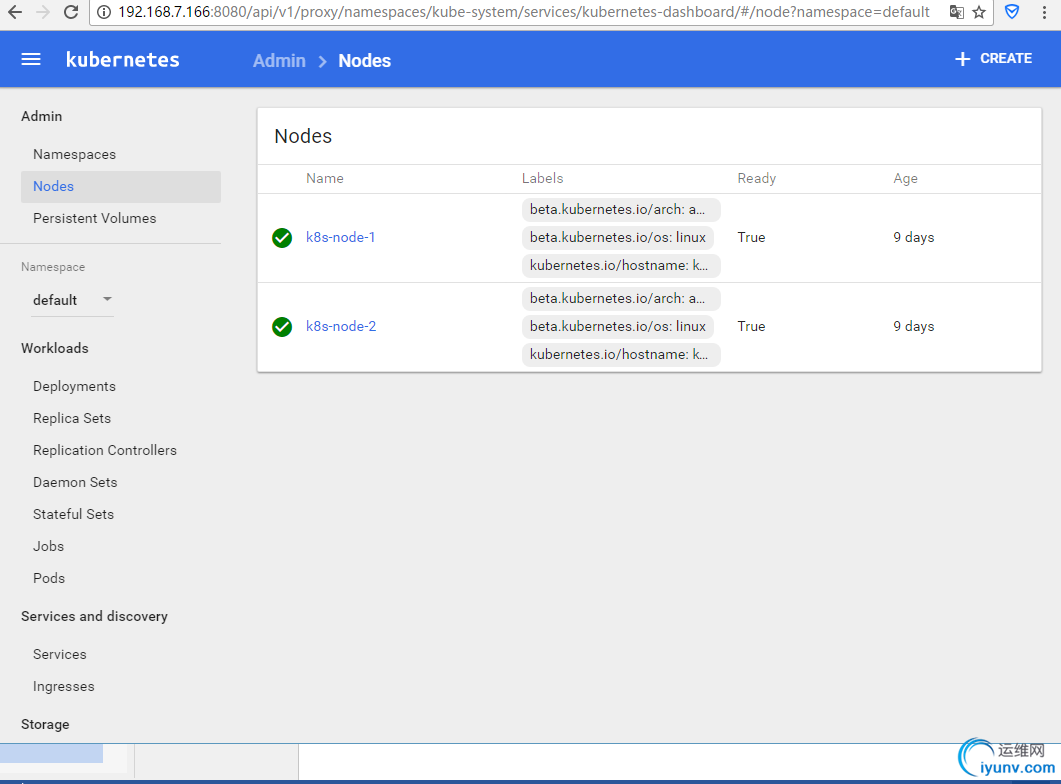Open Daemon Sets in sidebar
The width and height of the screenshot is (1061, 784).
[x=75, y=482]
